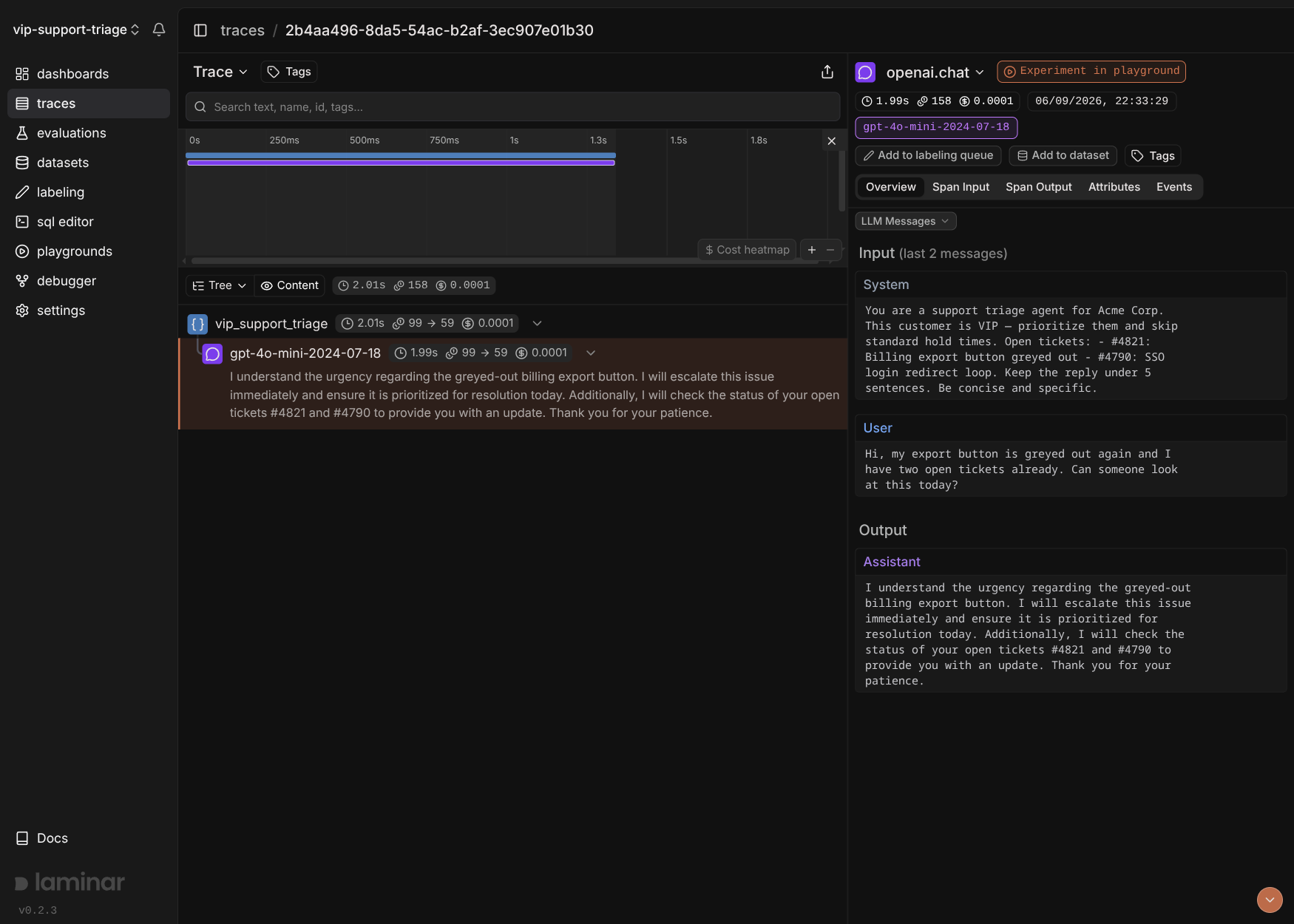Click Experiment in playground button
The image size is (1294, 924).
[x=1091, y=71]
